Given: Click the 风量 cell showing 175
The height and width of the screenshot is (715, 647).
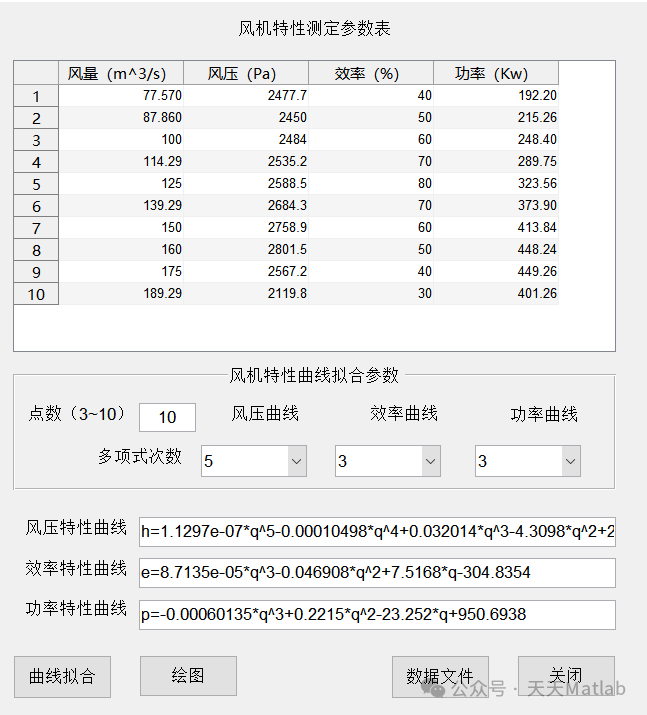Looking at the screenshot, I should [121, 272].
